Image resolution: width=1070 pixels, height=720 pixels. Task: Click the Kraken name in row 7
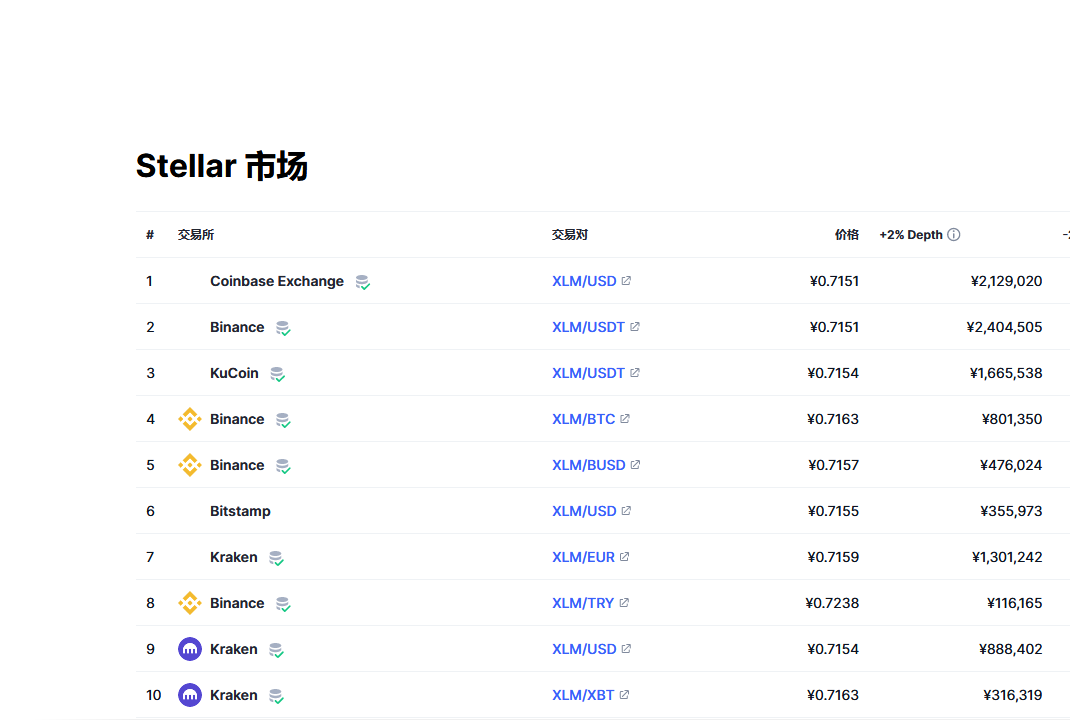coord(233,557)
